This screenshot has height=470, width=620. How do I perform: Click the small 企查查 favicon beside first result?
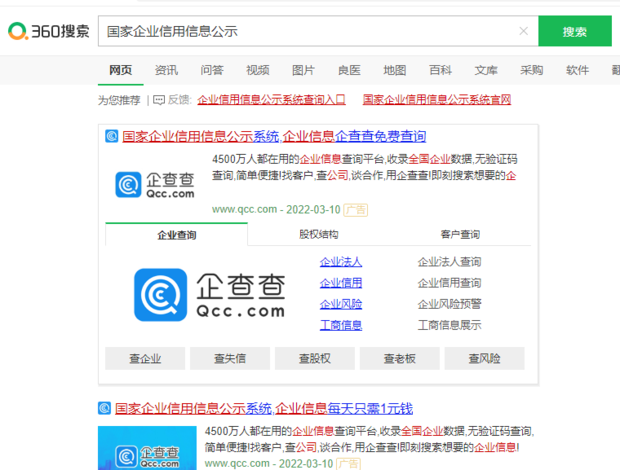pyautogui.click(x=112, y=136)
